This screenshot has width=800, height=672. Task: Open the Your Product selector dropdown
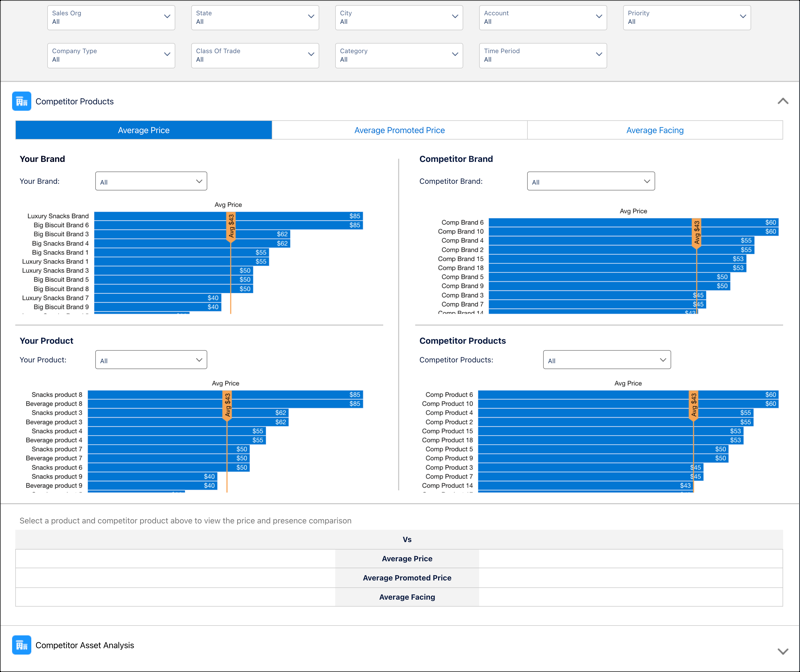click(x=151, y=360)
